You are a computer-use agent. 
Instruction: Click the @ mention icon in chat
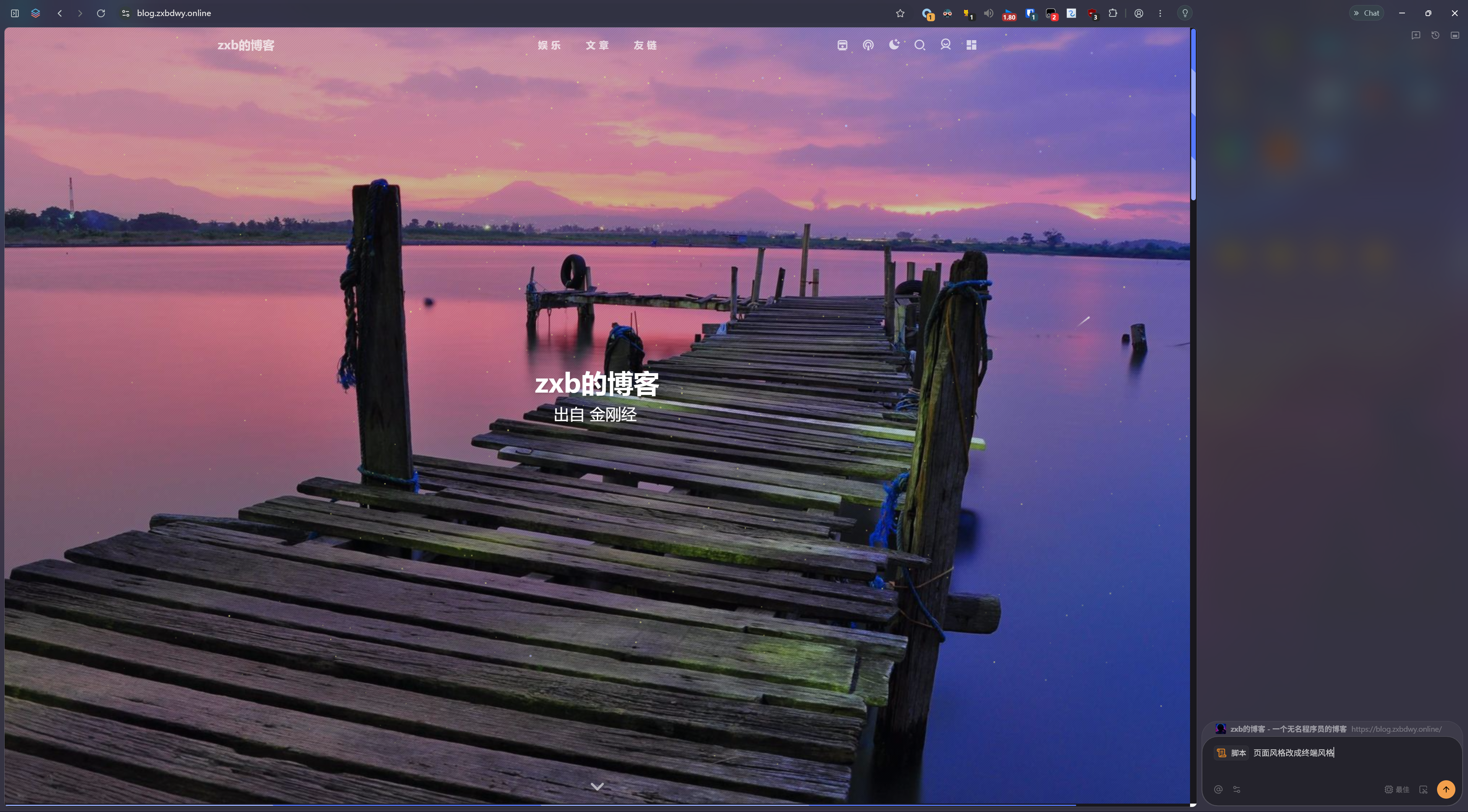(1218, 789)
